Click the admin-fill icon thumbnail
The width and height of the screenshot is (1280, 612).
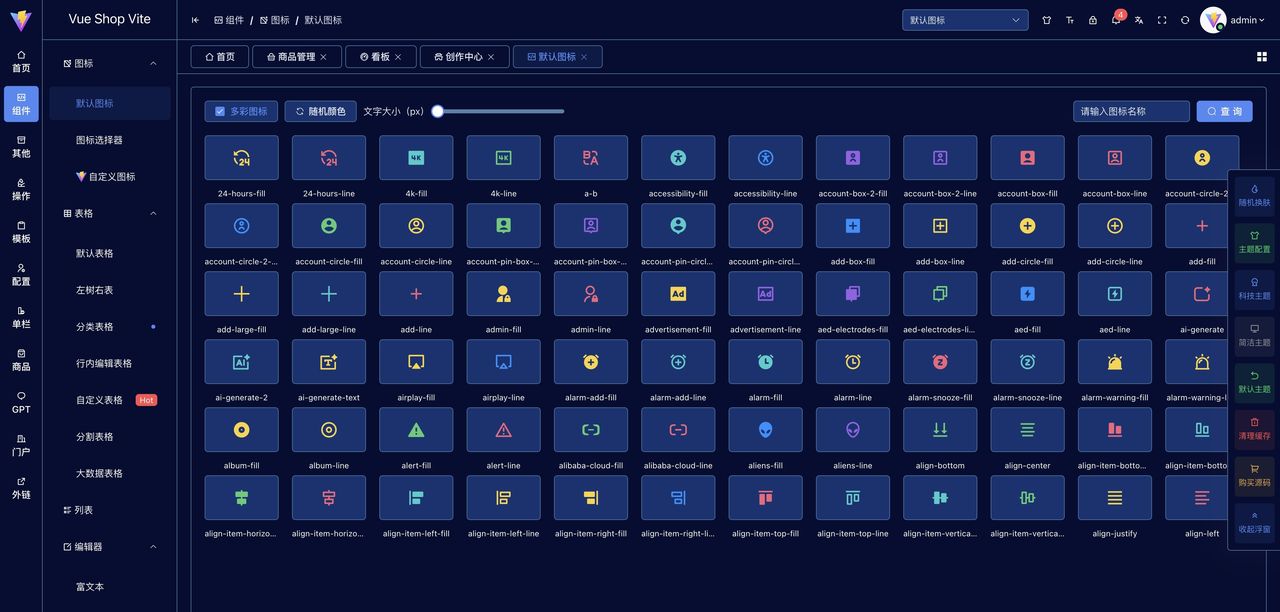coord(503,293)
